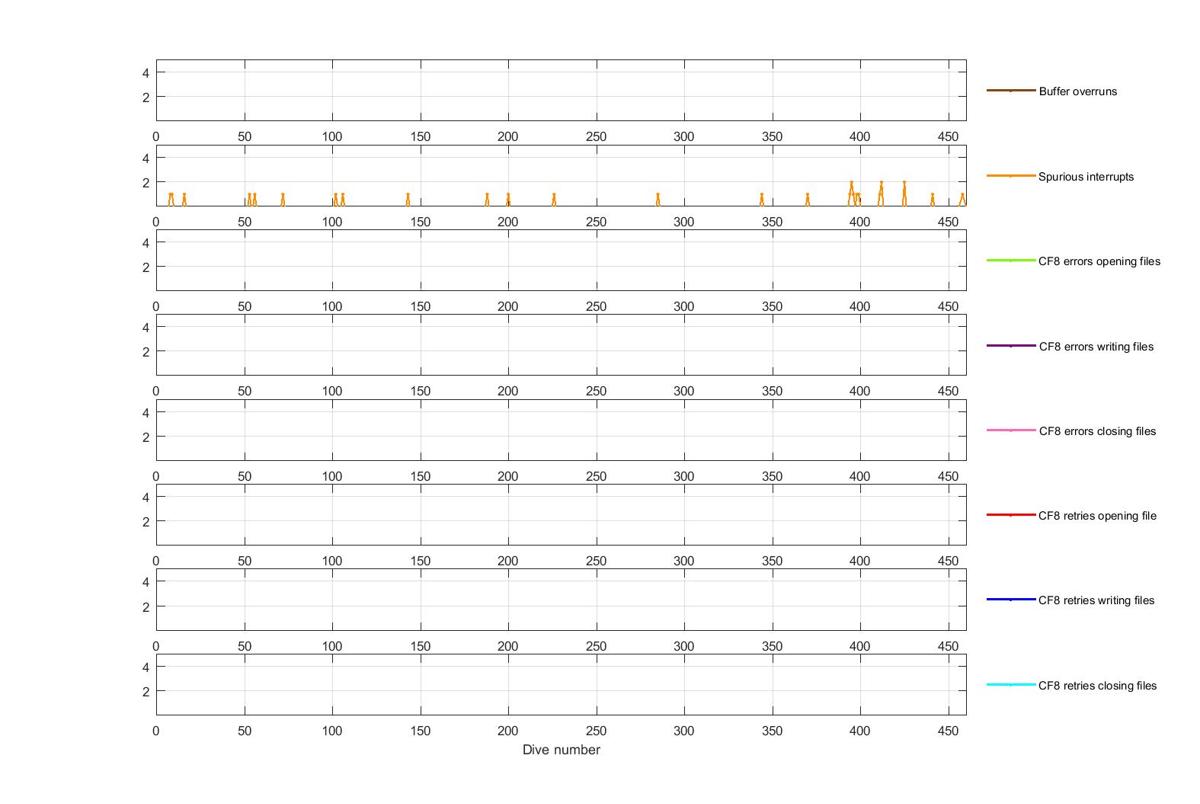This screenshot has width=1200, height=804.
Task: Click the spurious interrupt spike near dive 370
Action: pyautogui.click(x=807, y=199)
